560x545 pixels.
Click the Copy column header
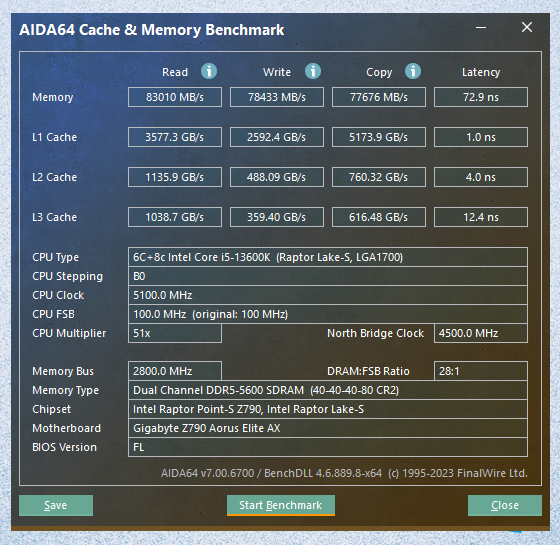379,72
